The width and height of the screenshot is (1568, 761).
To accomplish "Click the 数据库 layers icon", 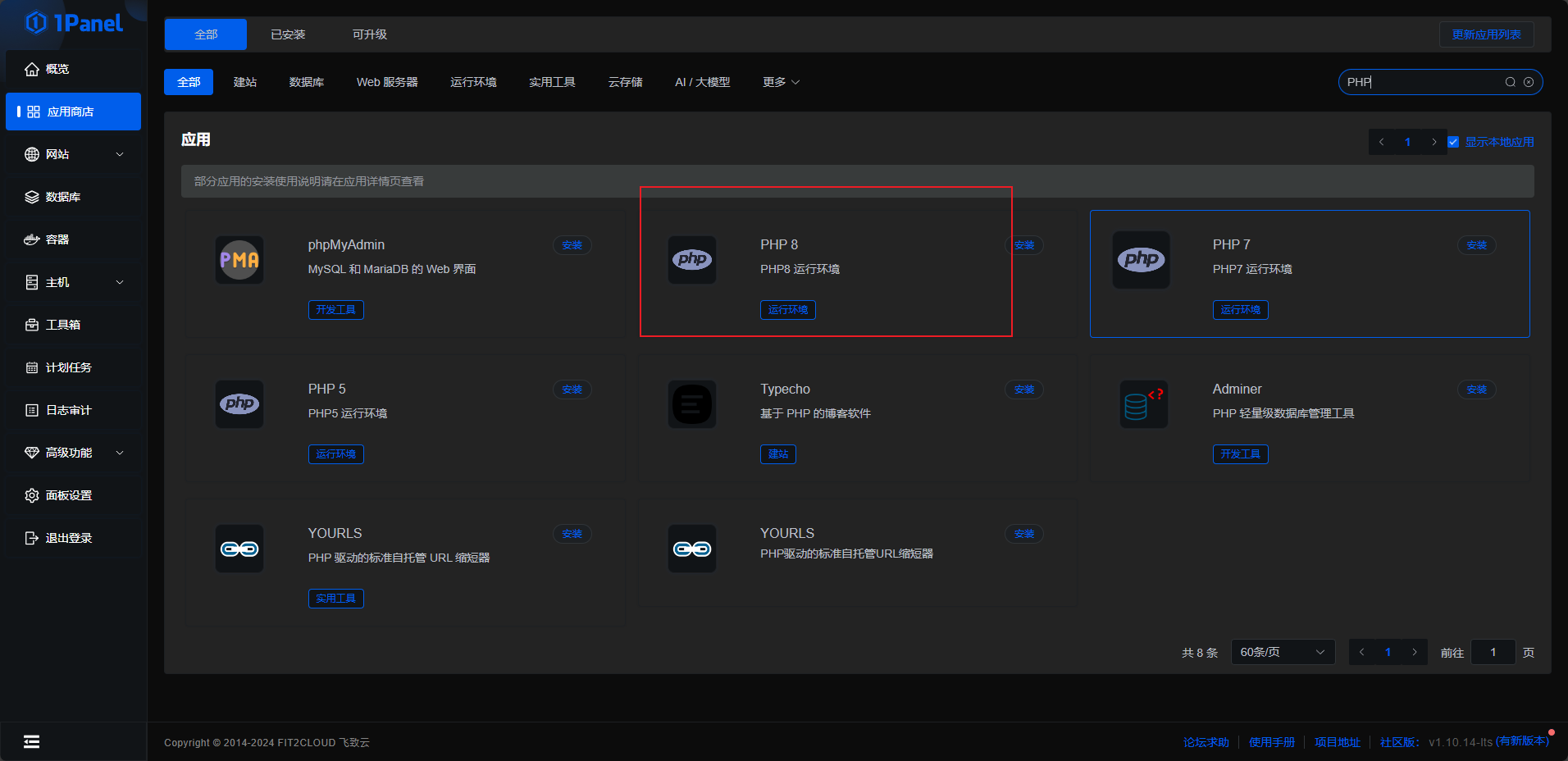I will coord(32,197).
